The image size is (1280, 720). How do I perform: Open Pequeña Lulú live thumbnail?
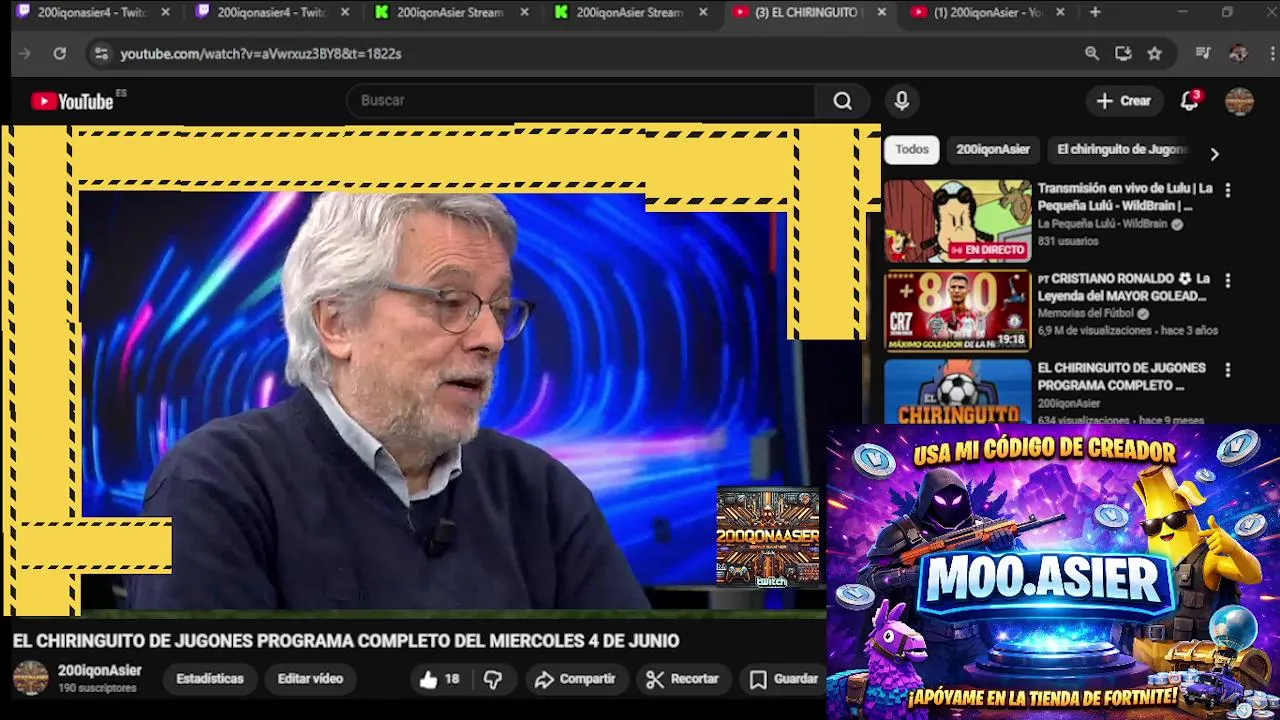coord(957,221)
